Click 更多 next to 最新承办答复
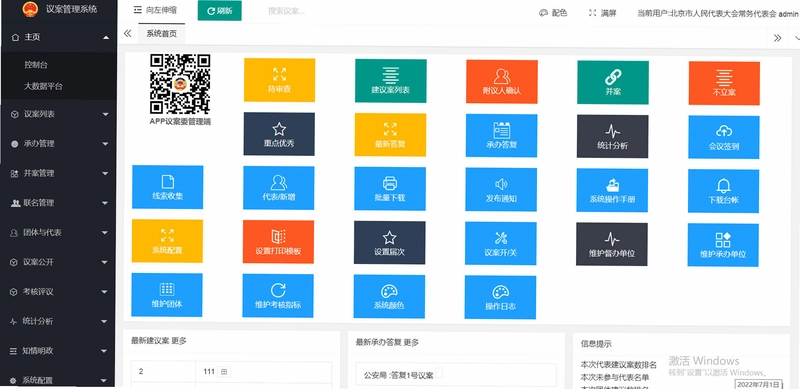The height and width of the screenshot is (389, 800). (x=411, y=343)
